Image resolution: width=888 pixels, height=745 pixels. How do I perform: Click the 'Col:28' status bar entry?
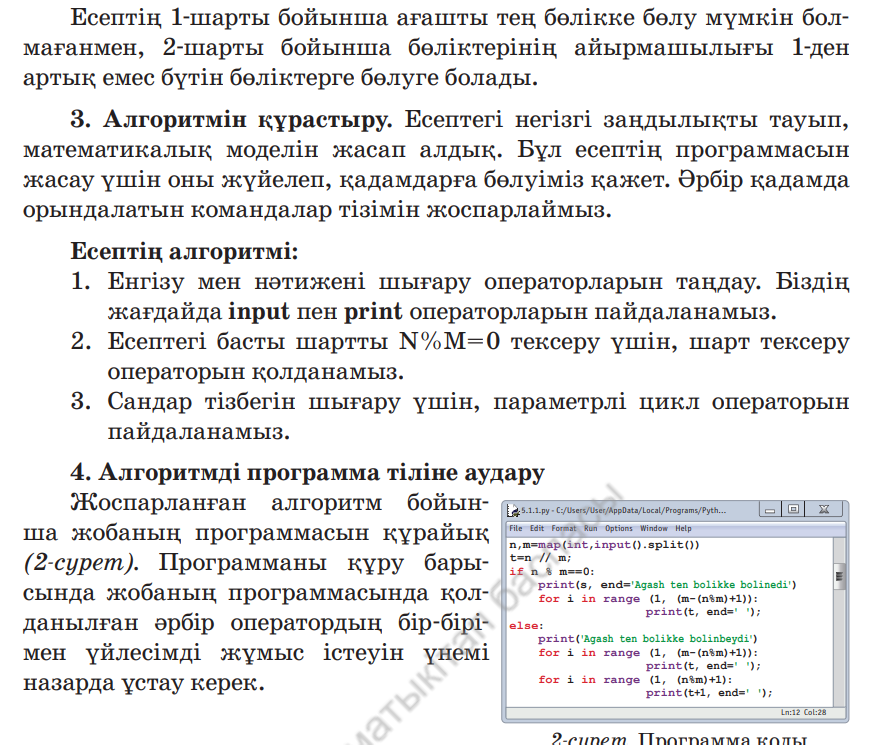(x=815, y=712)
